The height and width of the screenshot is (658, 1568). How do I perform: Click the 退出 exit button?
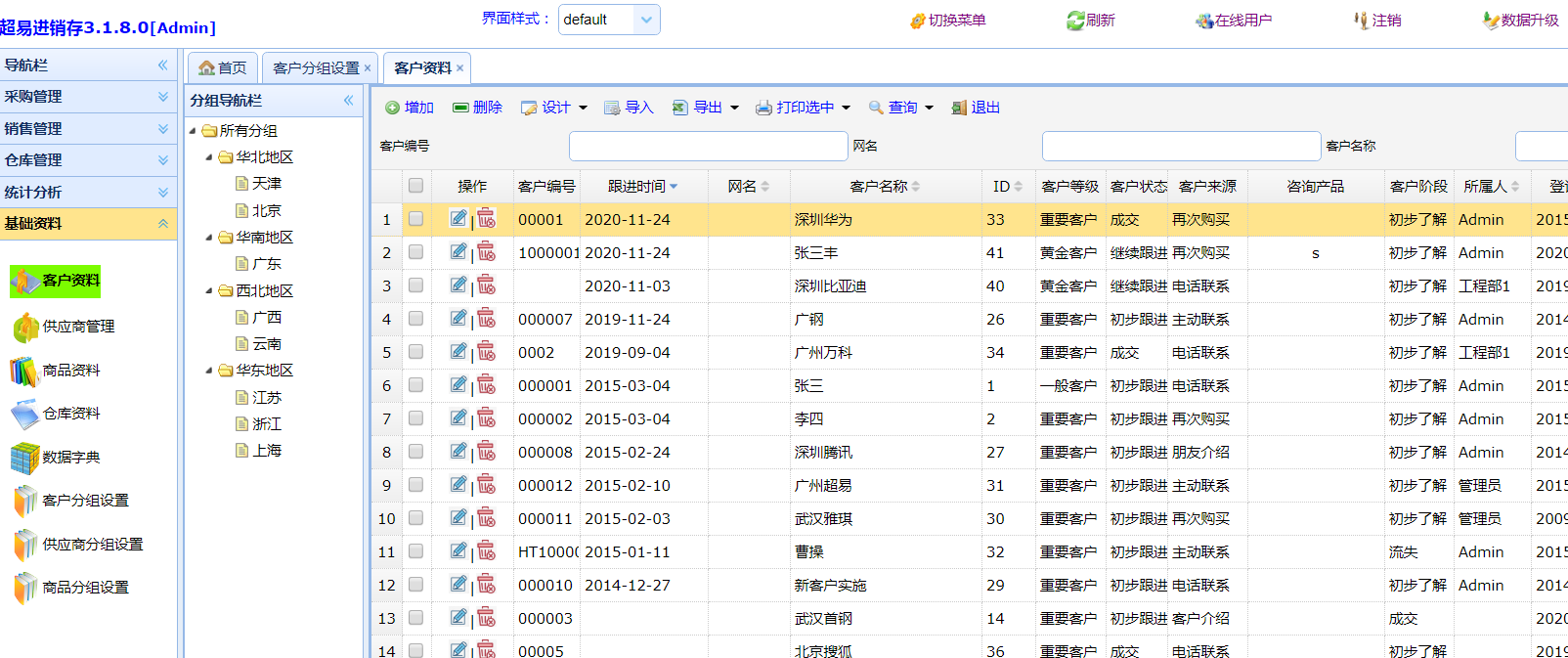pyautogui.click(x=976, y=108)
